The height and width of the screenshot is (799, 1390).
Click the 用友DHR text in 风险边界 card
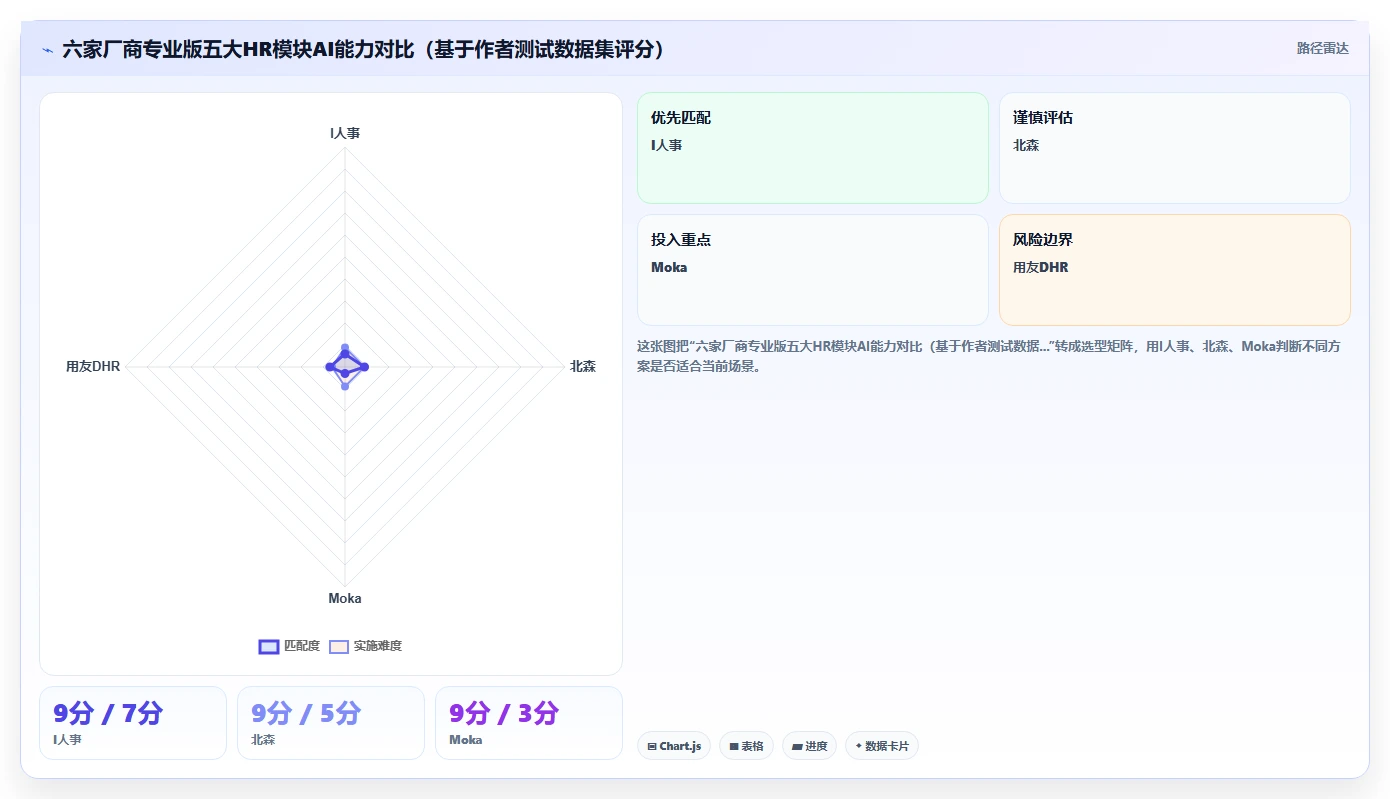(1040, 267)
